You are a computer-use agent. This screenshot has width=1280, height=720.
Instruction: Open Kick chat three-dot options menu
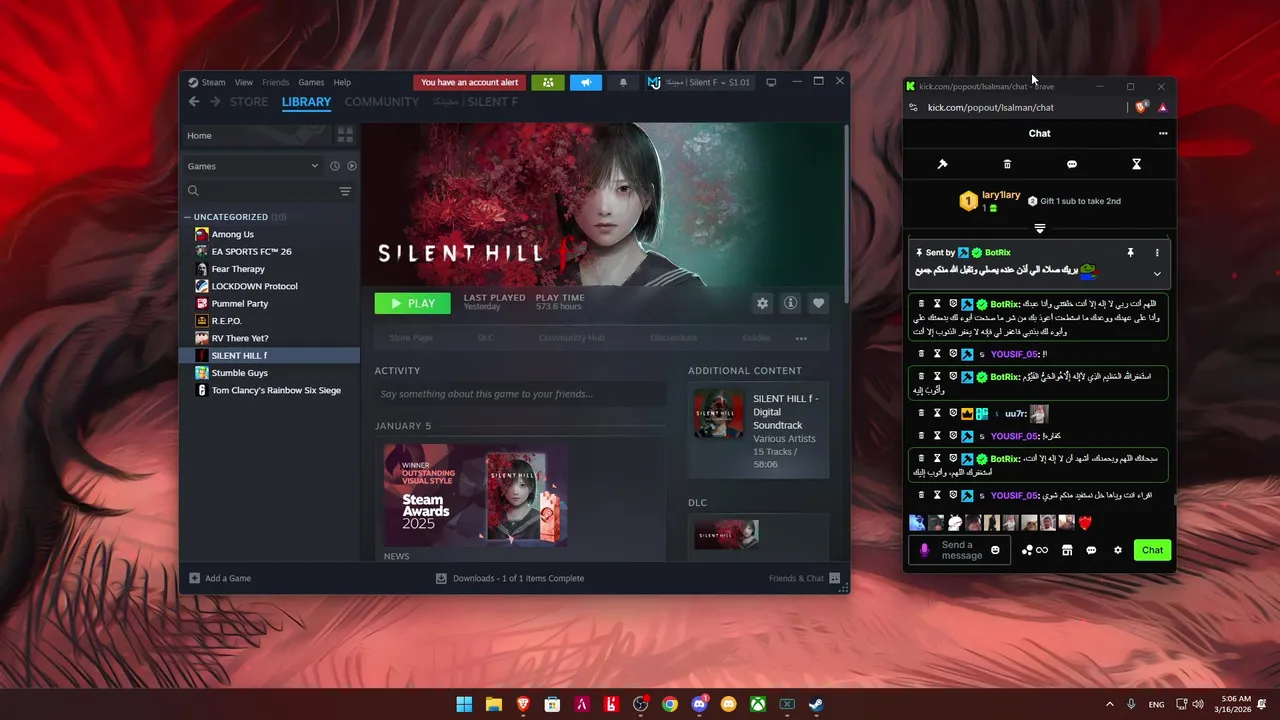[x=1163, y=133]
